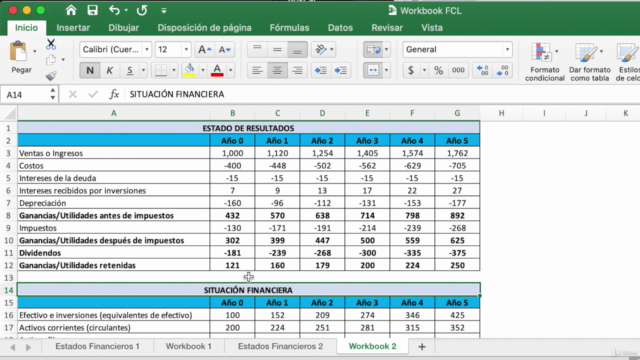Apply currency dollar format
The width and height of the screenshot is (640, 360).
(x=411, y=70)
